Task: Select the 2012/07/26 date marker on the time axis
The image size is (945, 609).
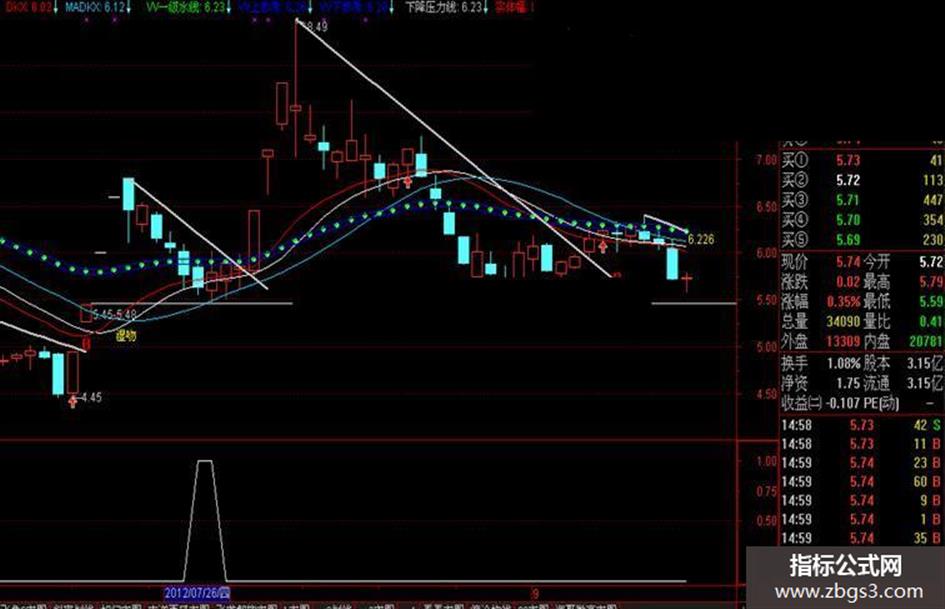Action: (197, 593)
